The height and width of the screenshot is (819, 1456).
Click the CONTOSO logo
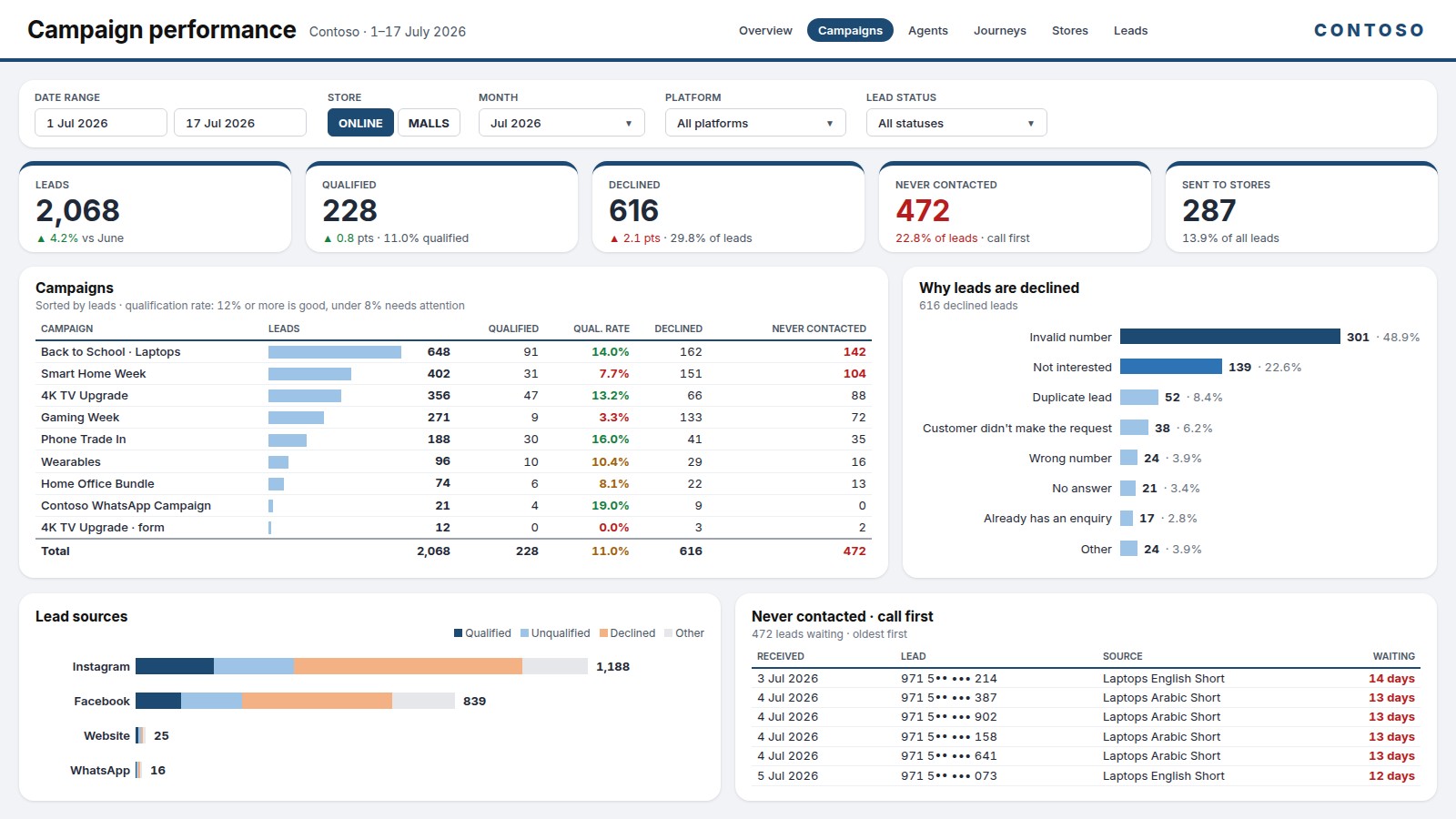click(1369, 30)
